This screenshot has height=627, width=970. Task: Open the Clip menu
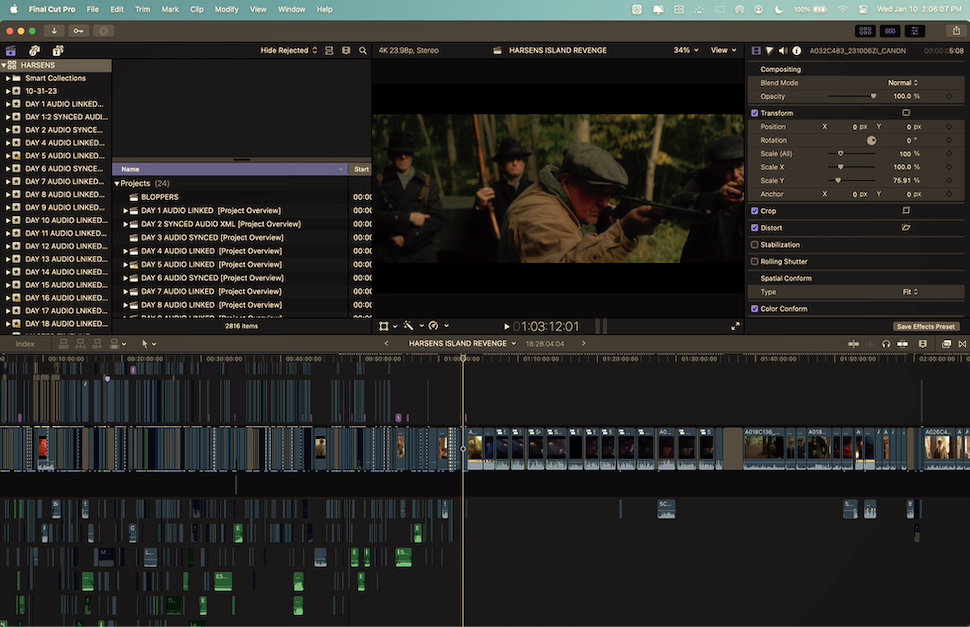pos(197,9)
